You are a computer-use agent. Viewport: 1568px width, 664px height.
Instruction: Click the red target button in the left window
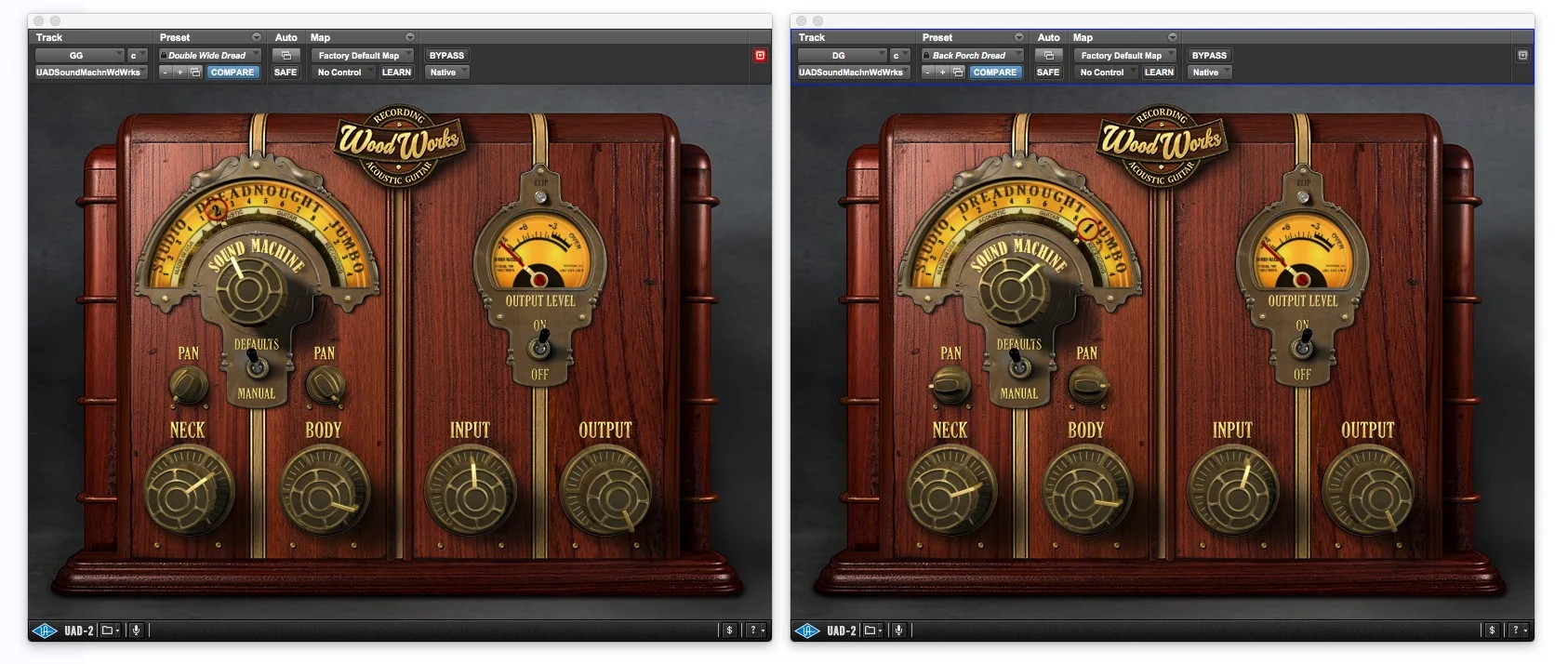[x=760, y=56]
